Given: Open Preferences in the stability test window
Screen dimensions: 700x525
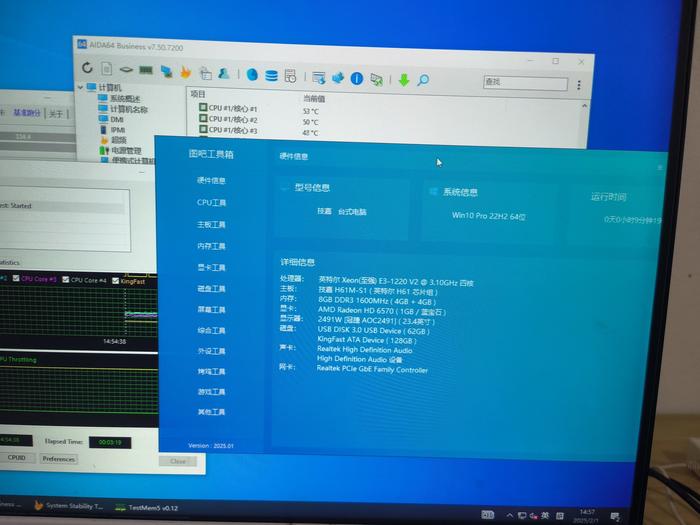Looking at the screenshot, I should pyautogui.click(x=58, y=459).
